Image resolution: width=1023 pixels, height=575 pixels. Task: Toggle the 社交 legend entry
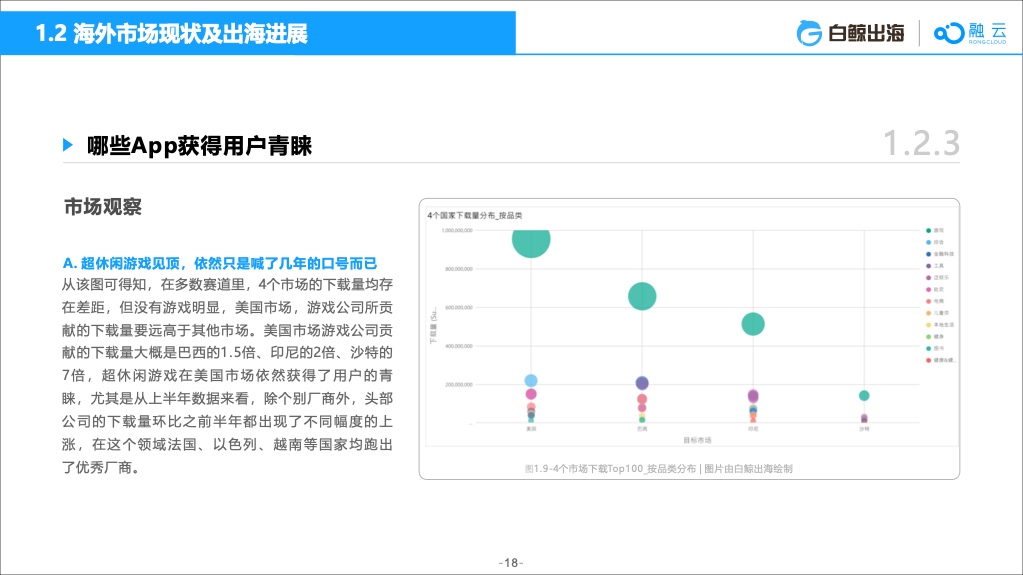tap(935, 289)
